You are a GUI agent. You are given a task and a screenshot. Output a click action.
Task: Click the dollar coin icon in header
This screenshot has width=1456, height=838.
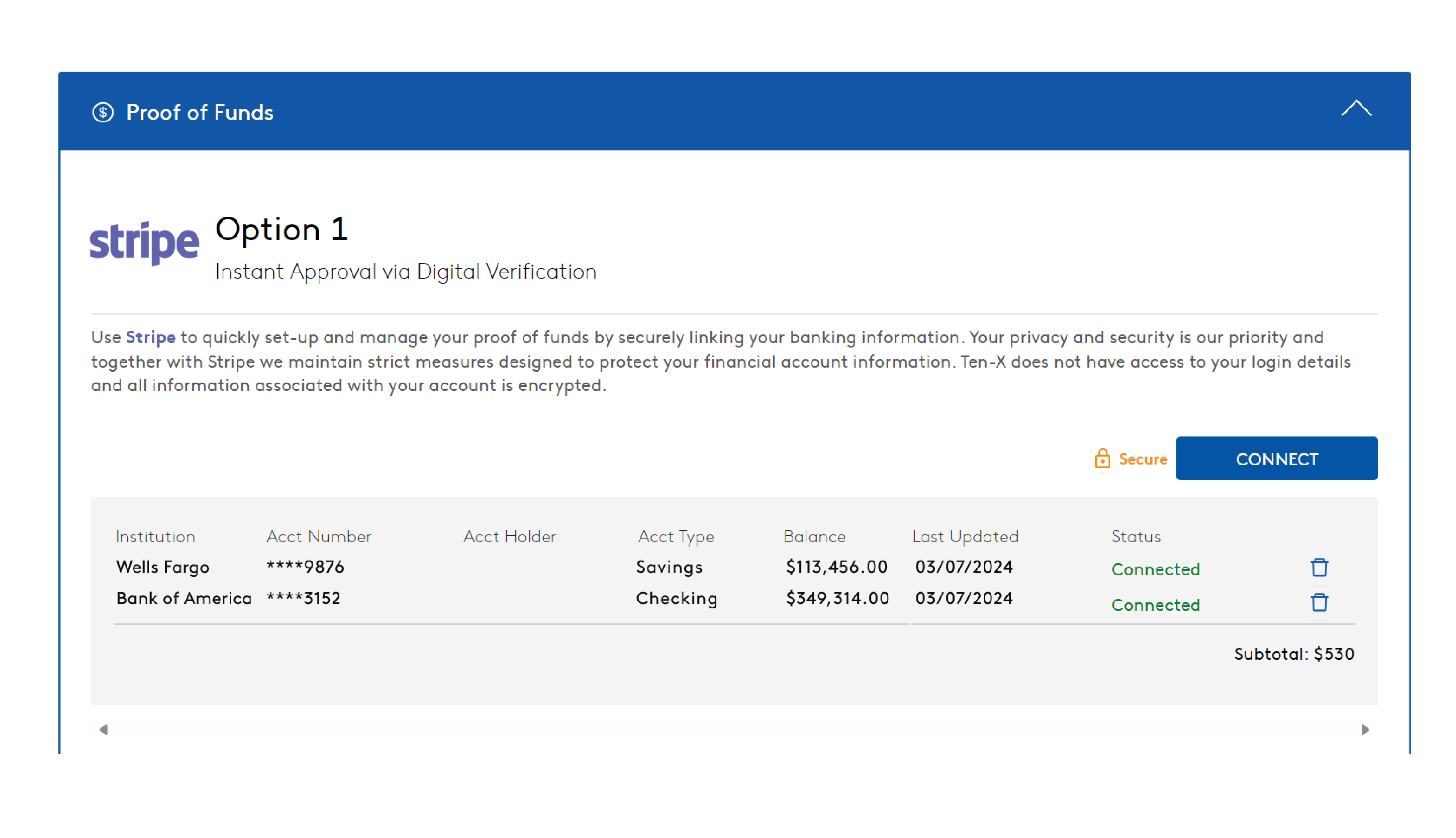(103, 112)
